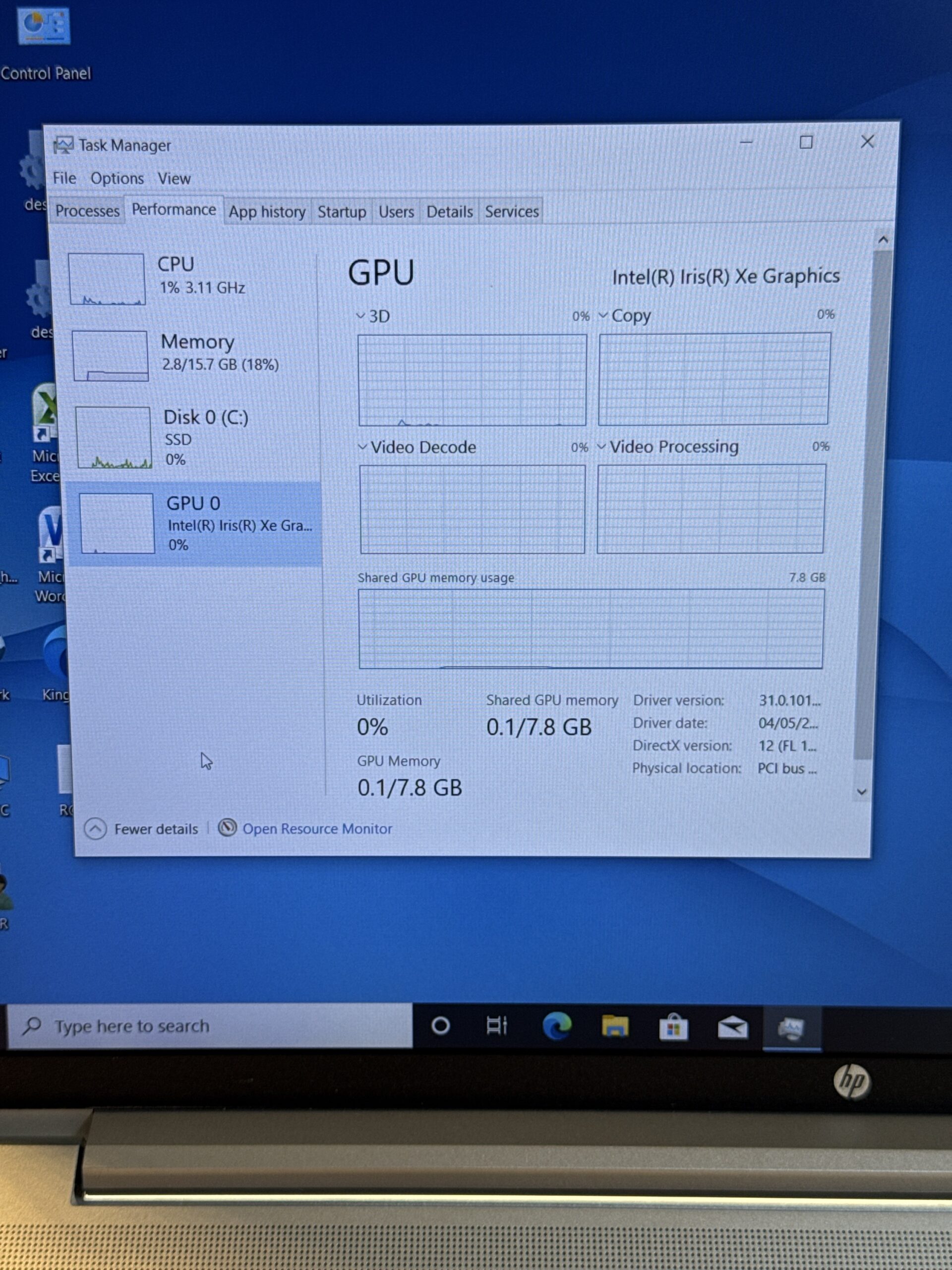Select the Performance tab
The height and width of the screenshot is (1270, 952).
pos(174,209)
